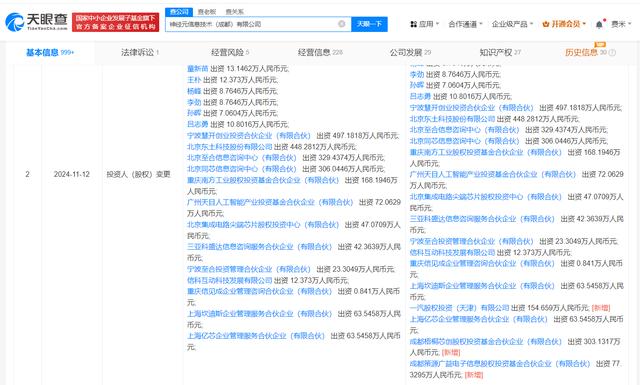Click the help icon beside 历史信息

612,53
